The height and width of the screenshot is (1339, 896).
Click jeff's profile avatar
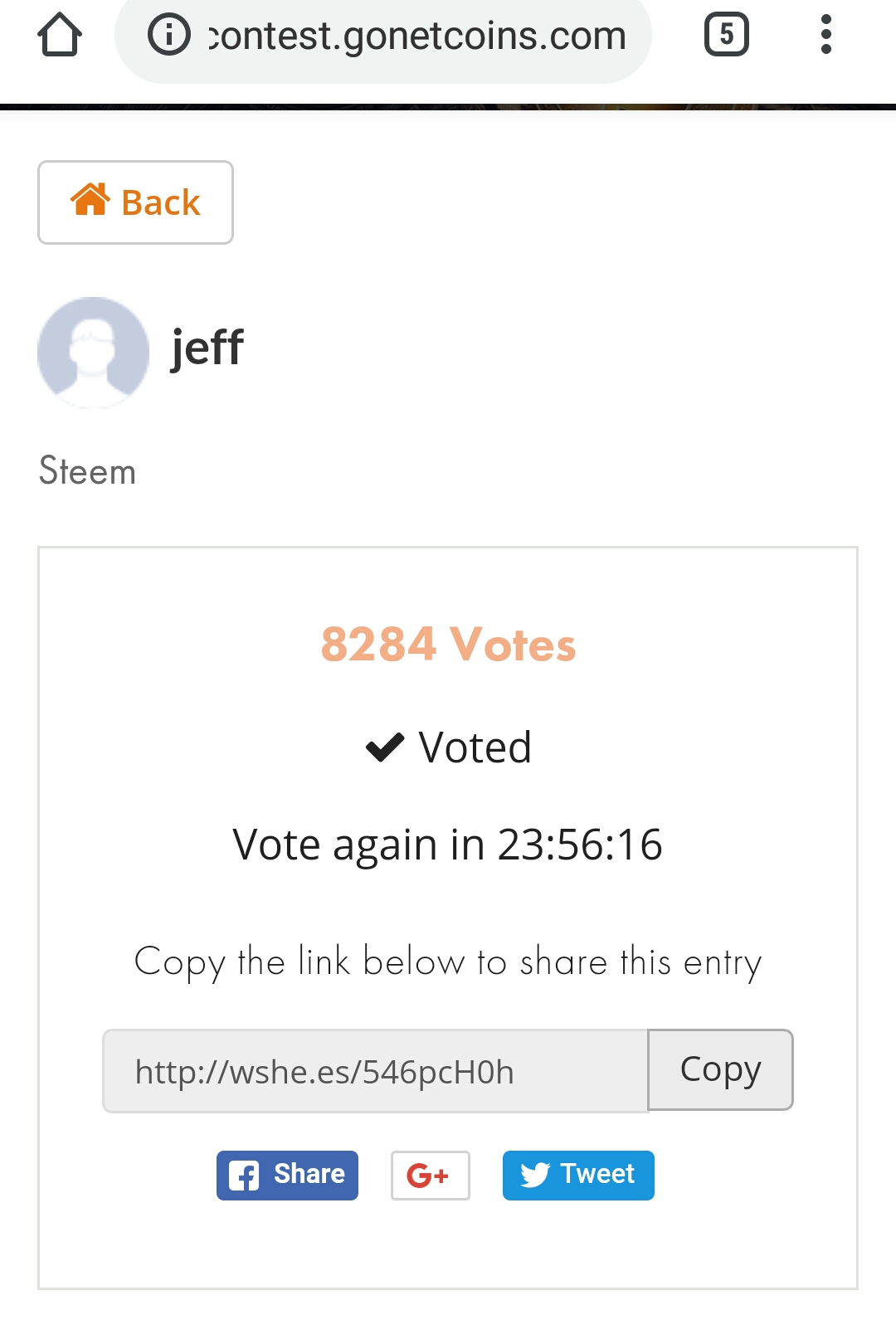coord(93,352)
